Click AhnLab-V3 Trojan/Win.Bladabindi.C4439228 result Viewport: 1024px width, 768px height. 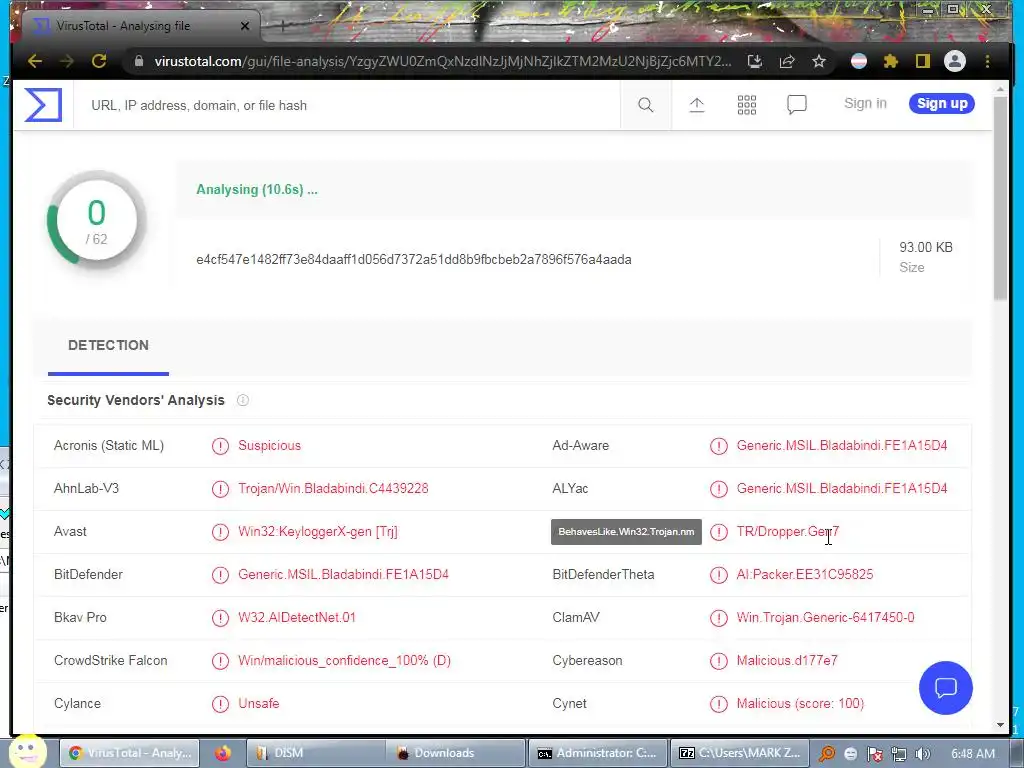point(333,488)
